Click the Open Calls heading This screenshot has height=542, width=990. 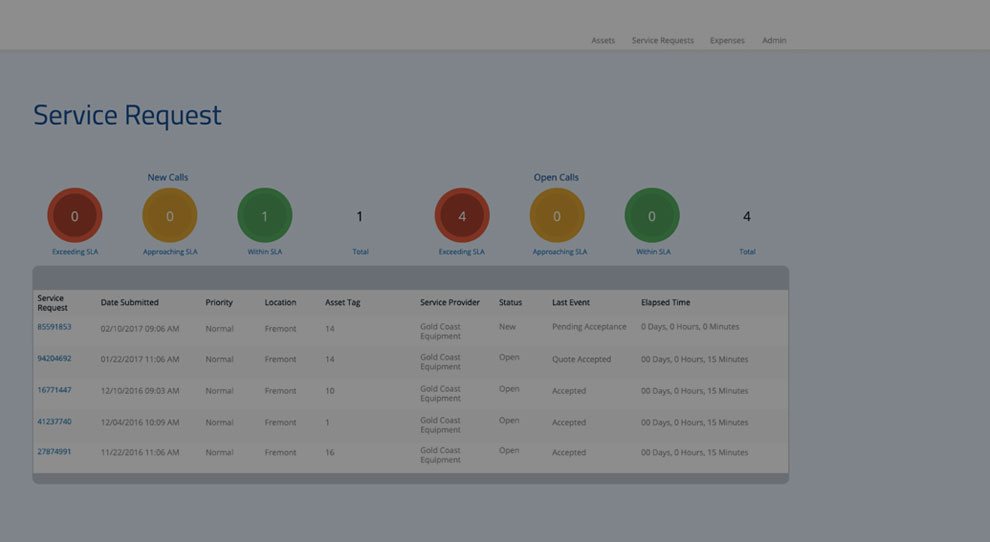(556, 178)
